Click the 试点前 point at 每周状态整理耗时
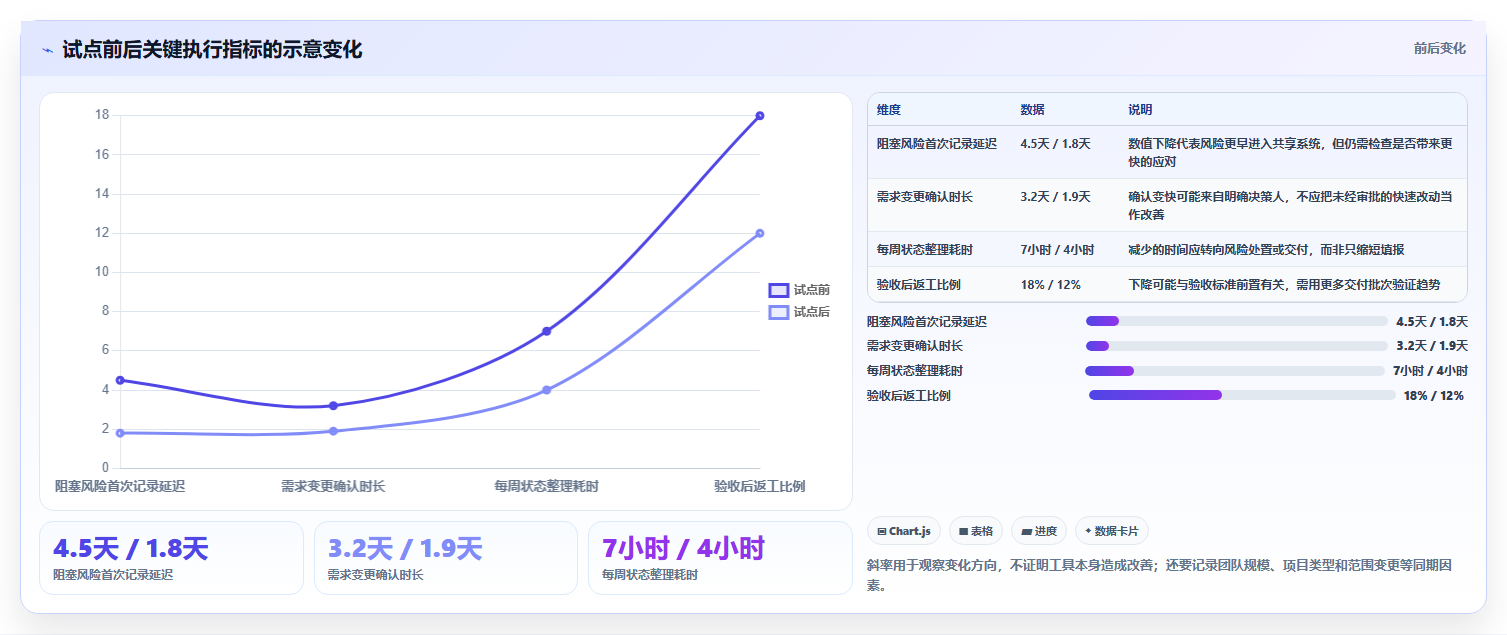The width and height of the screenshot is (1507, 635). coord(547,331)
